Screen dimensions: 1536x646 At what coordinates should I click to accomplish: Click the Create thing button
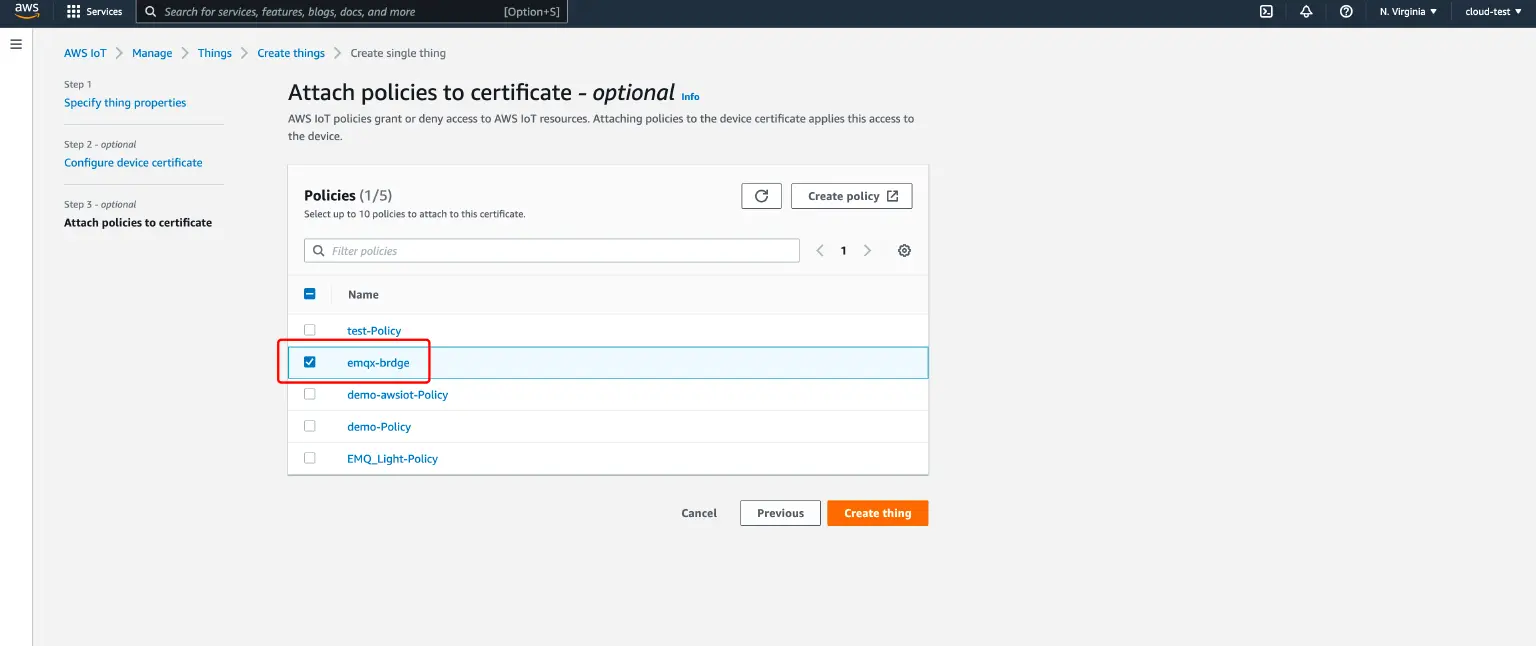[877, 513]
